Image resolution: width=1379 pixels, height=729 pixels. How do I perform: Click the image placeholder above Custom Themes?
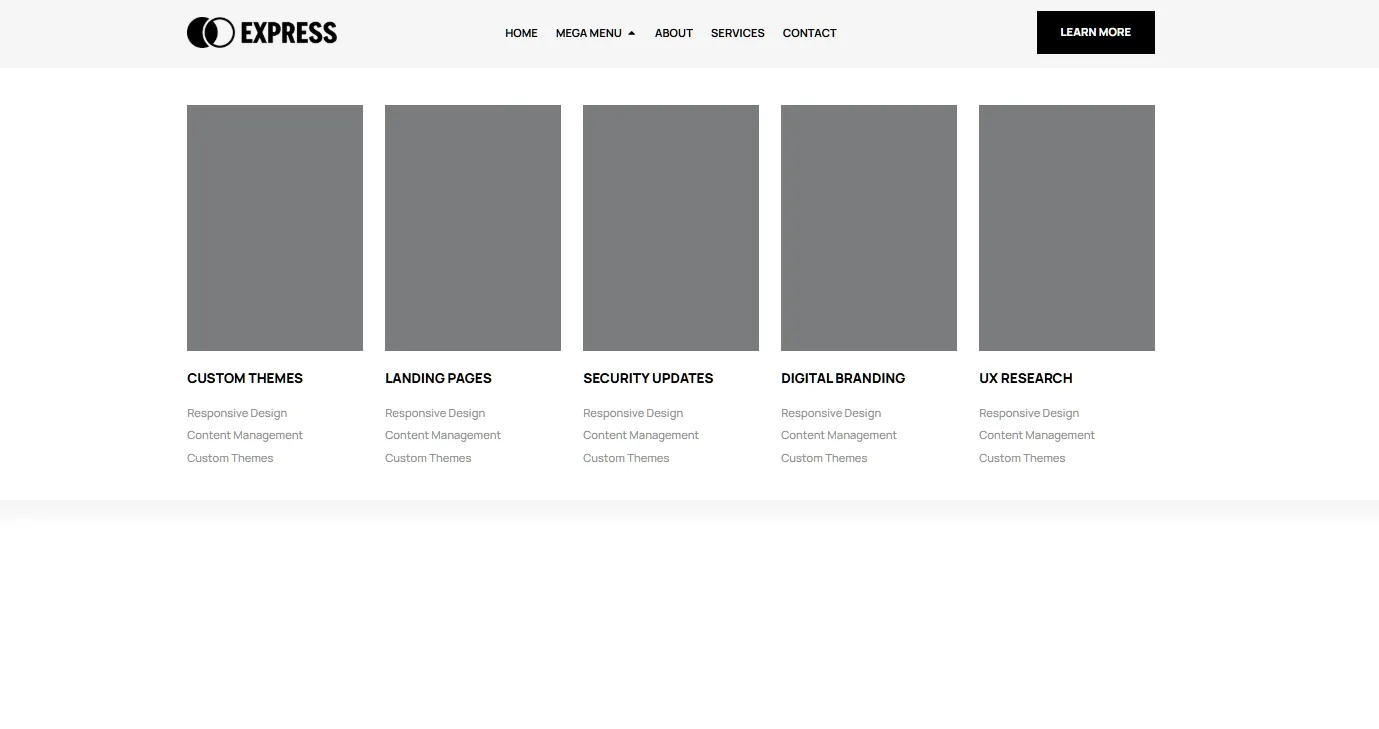point(275,228)
